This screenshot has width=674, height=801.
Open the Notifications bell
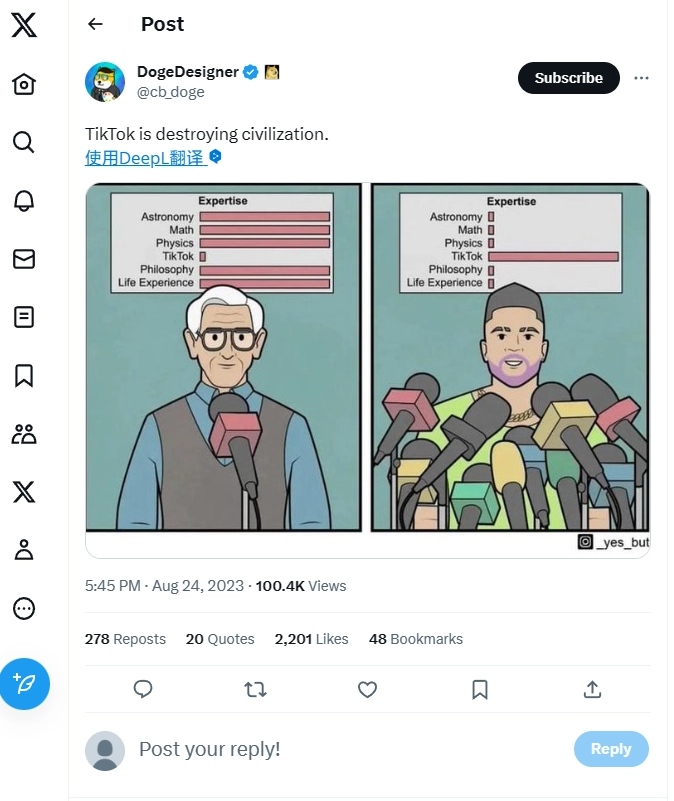pos(24,201)
